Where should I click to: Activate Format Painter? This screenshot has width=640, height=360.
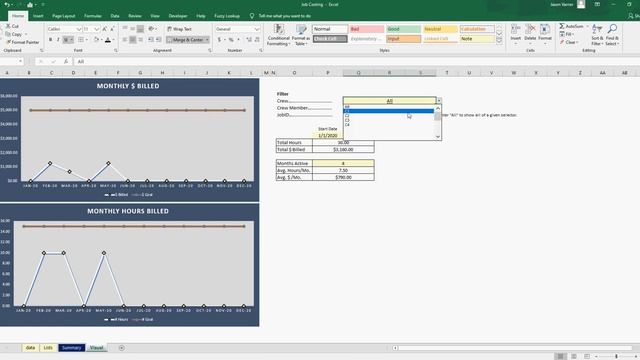23,42
